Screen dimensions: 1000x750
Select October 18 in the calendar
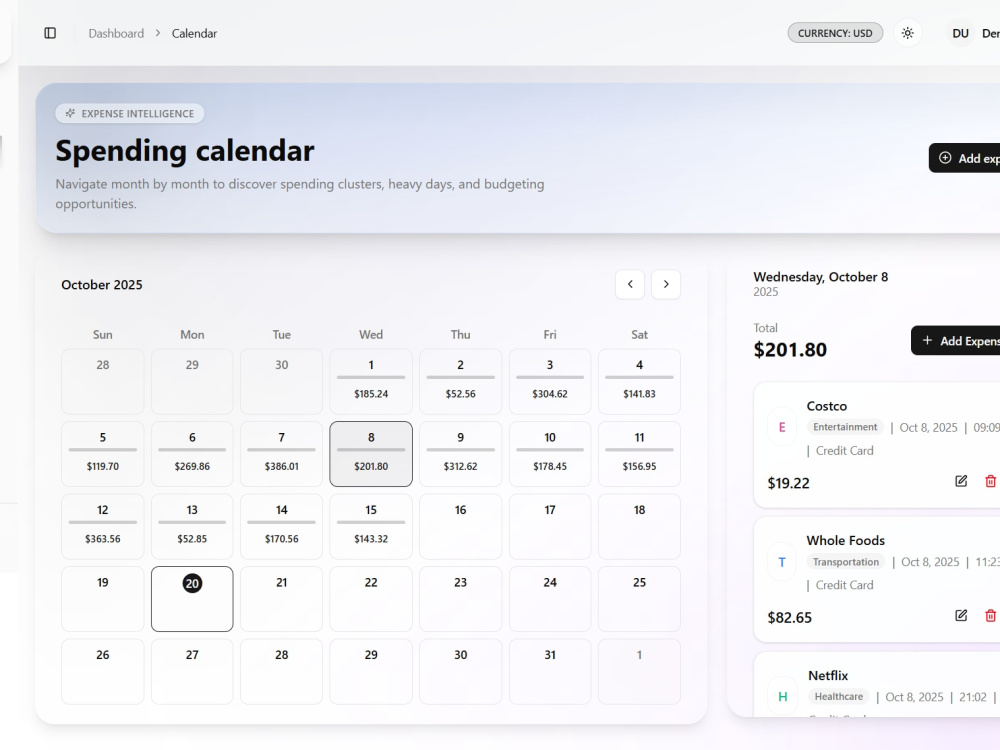pyautogui.click(x=639, y=527)
